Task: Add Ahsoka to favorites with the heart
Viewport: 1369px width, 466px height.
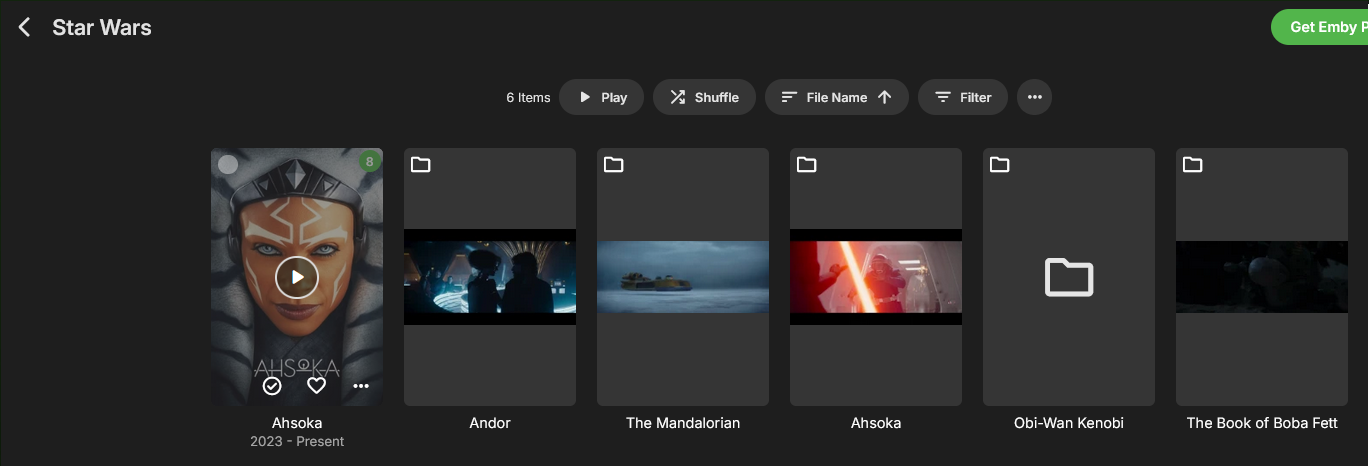Action: point(317,386)
